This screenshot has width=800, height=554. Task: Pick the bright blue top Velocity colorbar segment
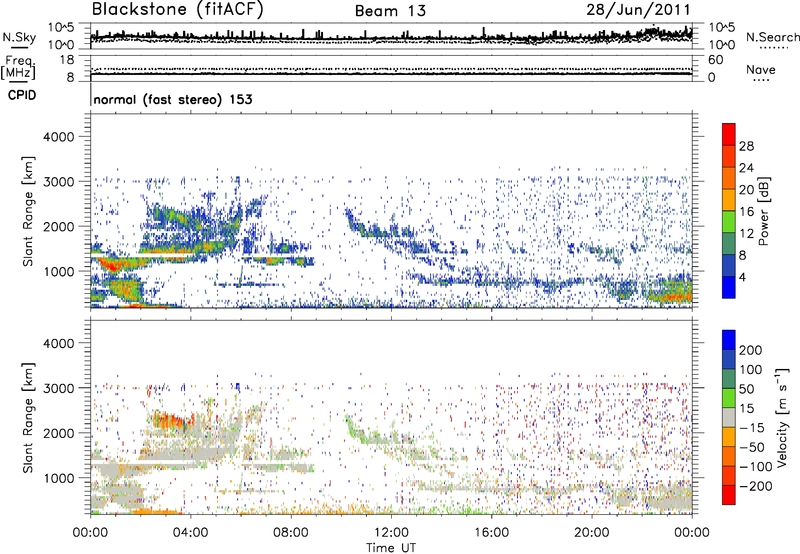coord(729,340)
